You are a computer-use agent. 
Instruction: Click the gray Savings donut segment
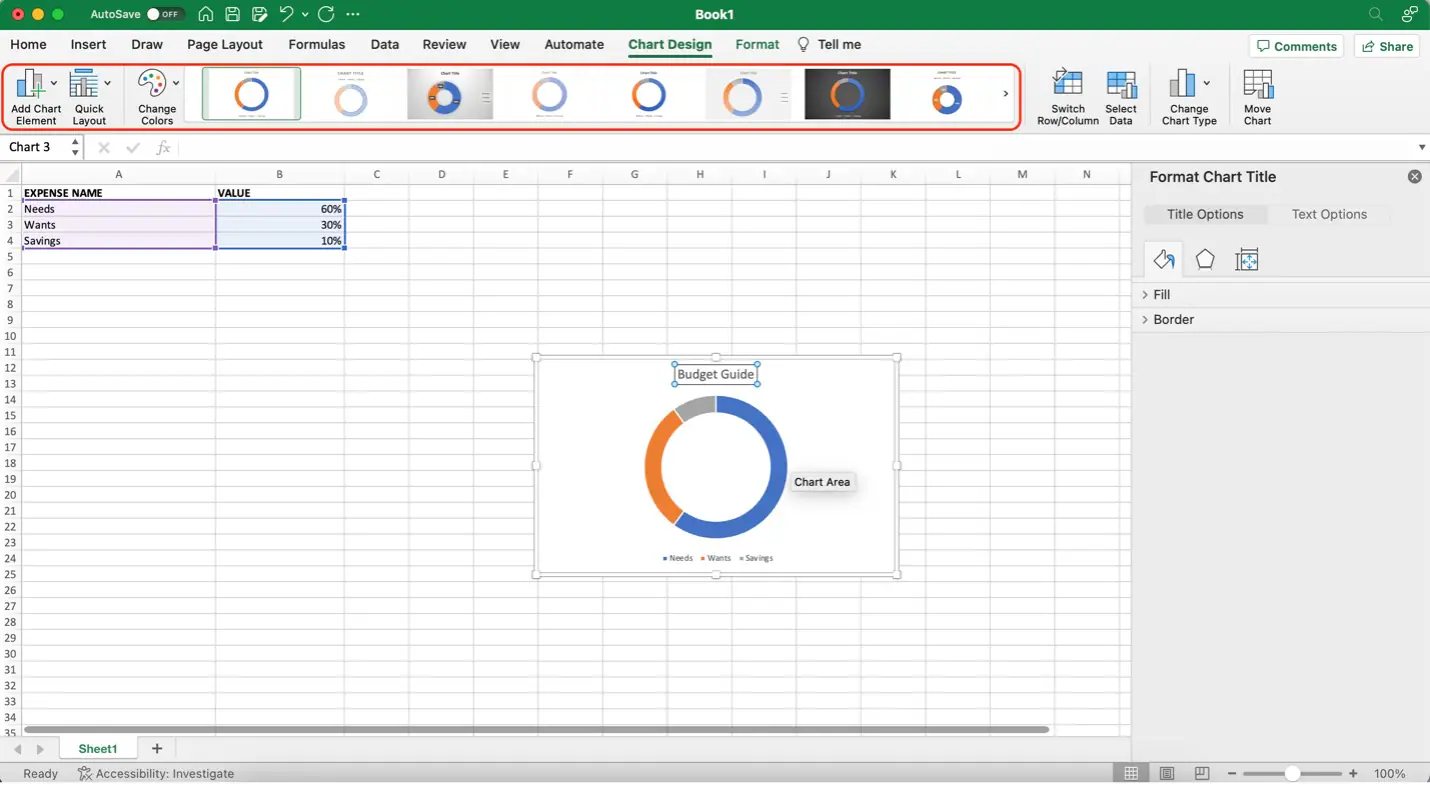point(696,405)
